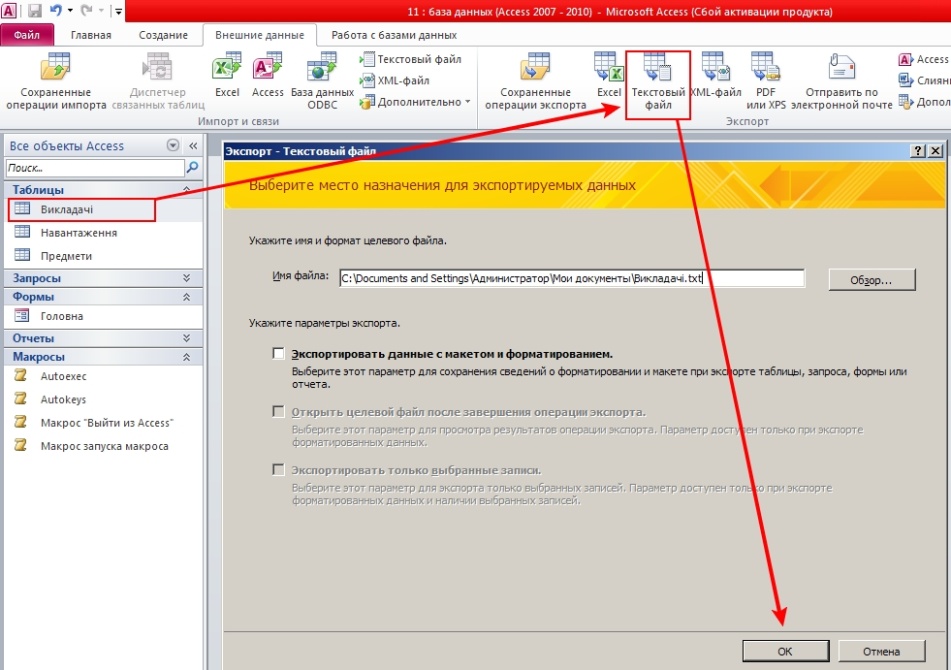Import from Текстовый файл in import group
This screenshot has height=670, width=951.
click(x=411, y=59)
